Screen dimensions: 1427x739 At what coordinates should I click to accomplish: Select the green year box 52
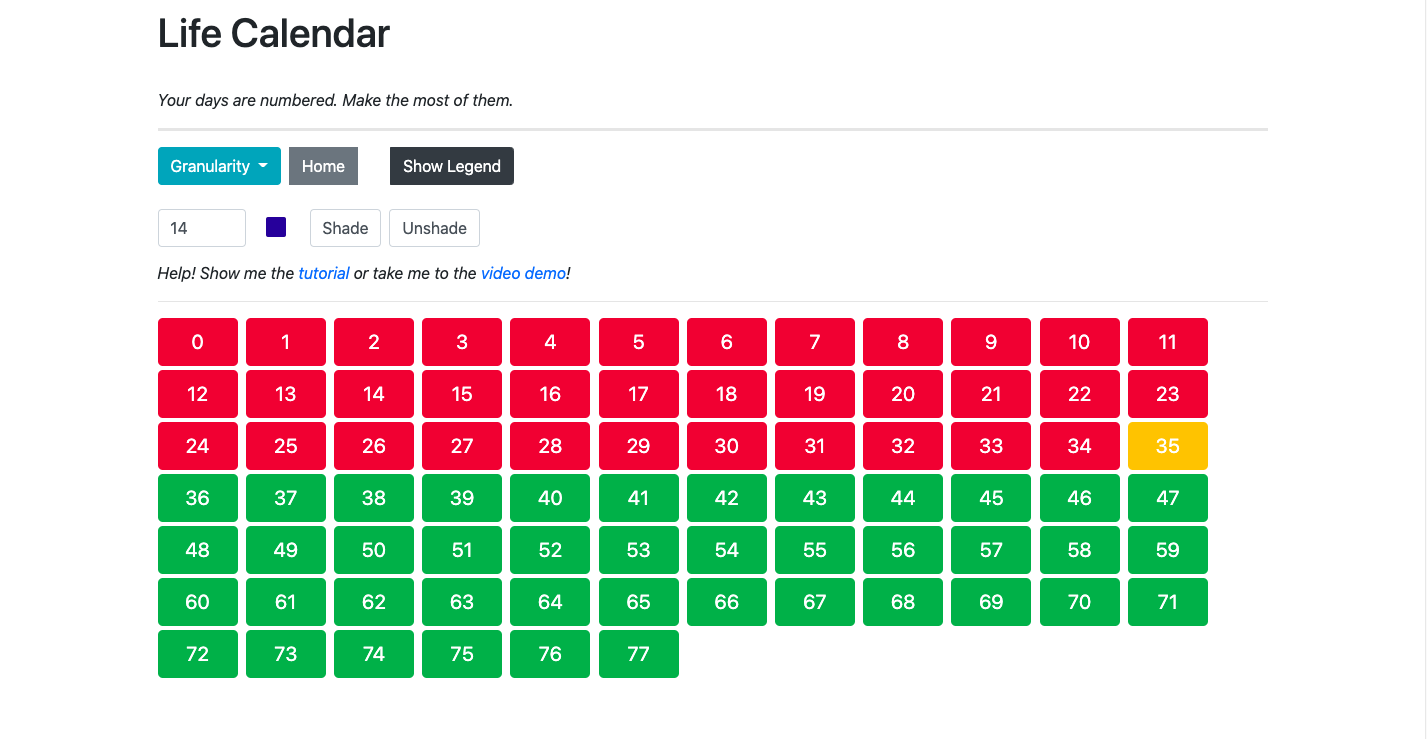[x=550, y=550]
